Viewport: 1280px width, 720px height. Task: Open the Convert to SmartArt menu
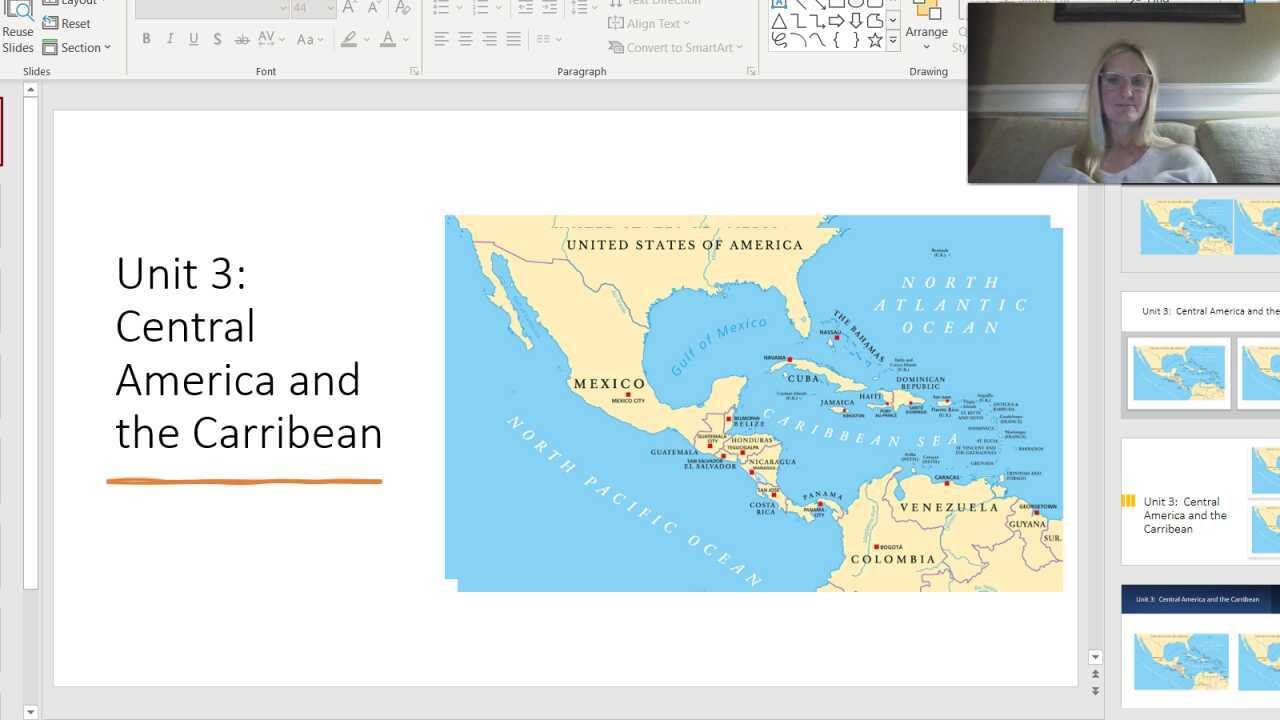click(676, 47)
